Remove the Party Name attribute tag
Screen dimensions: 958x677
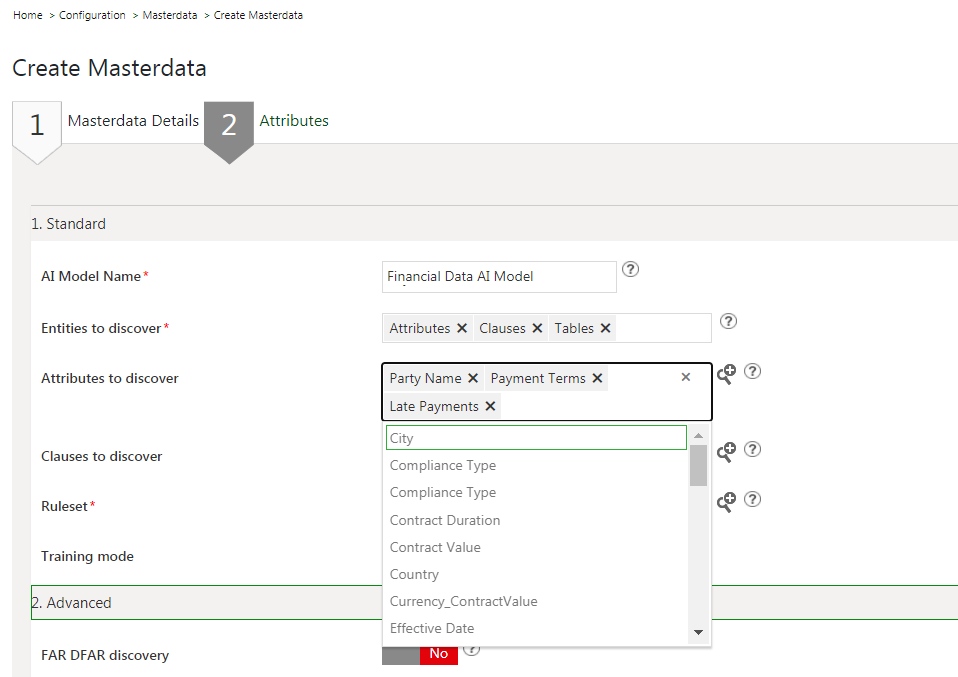coord(473,378)
